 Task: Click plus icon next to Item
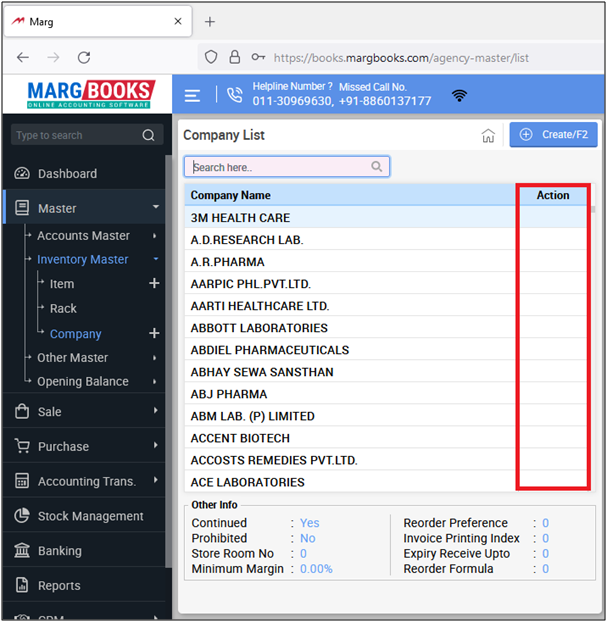[x=154, y=284]
